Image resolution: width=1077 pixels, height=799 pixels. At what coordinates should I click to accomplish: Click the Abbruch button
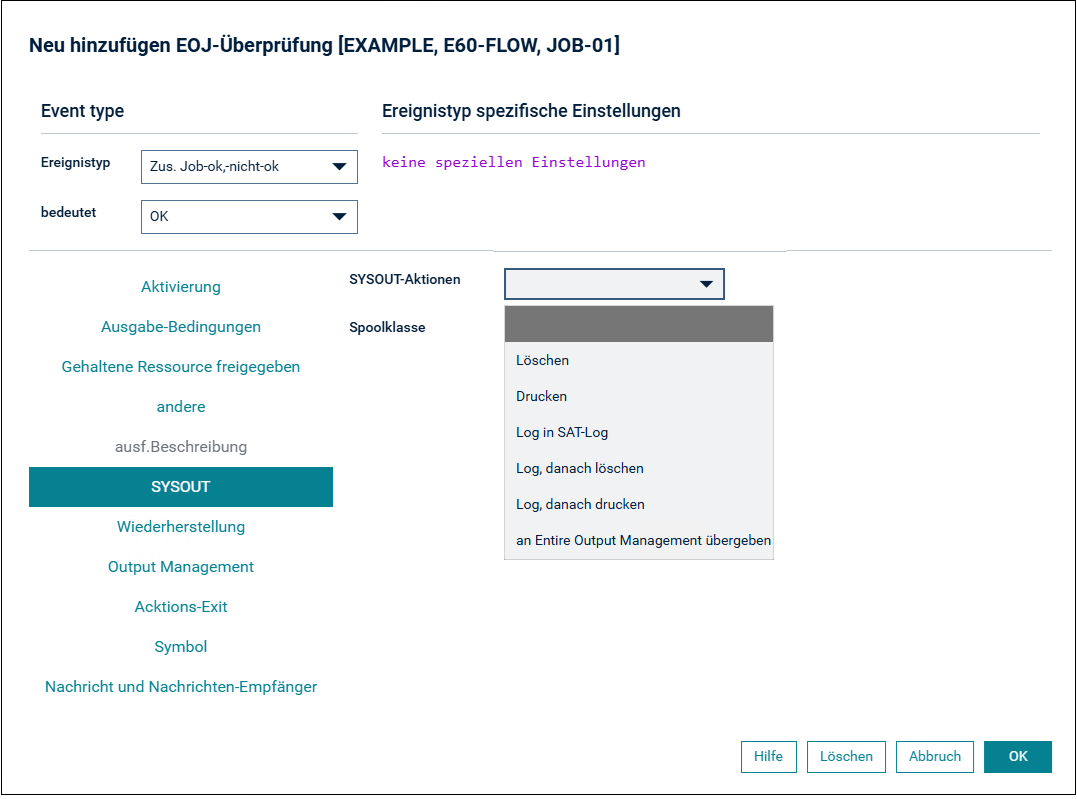(934, 756)
